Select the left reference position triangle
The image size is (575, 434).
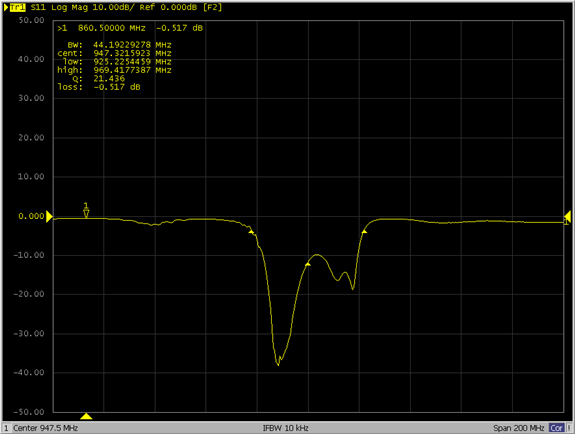tap(50, 216)
